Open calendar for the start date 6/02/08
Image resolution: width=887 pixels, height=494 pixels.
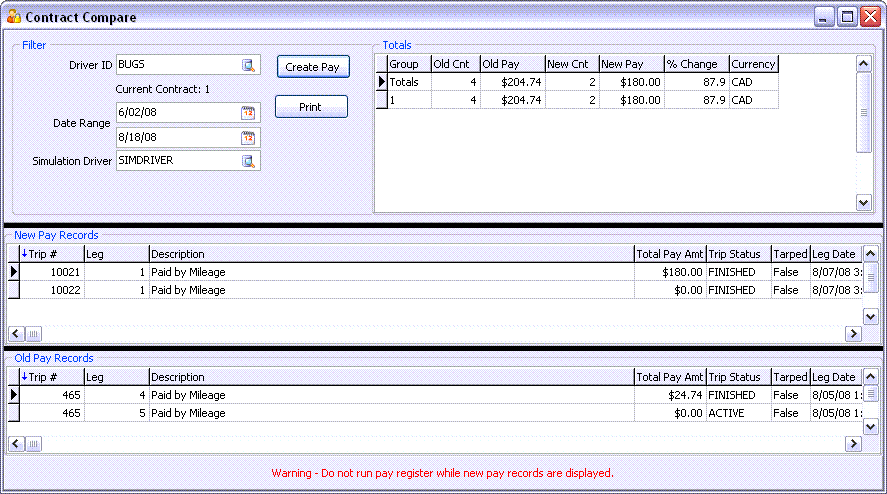(x=248, y=113)
